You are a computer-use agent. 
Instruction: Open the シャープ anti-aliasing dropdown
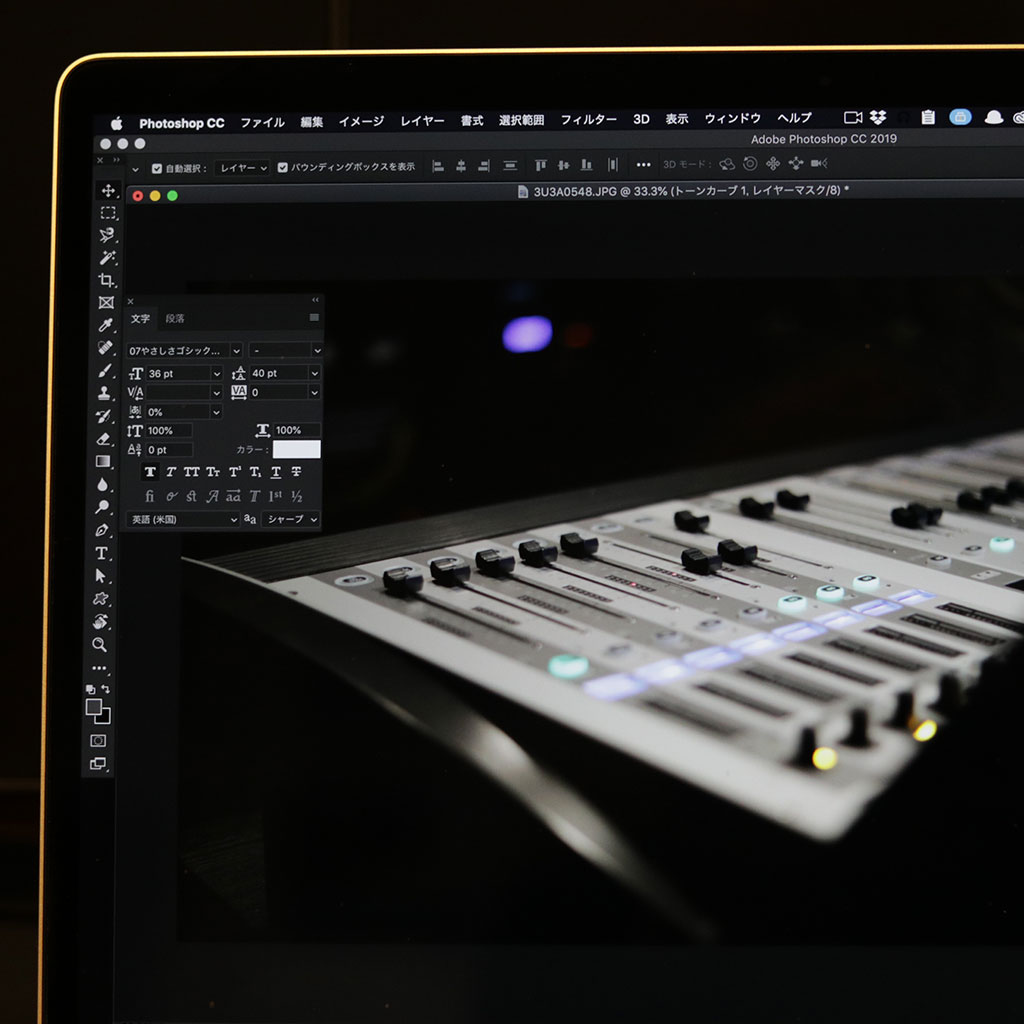click(x=314, y=519)
